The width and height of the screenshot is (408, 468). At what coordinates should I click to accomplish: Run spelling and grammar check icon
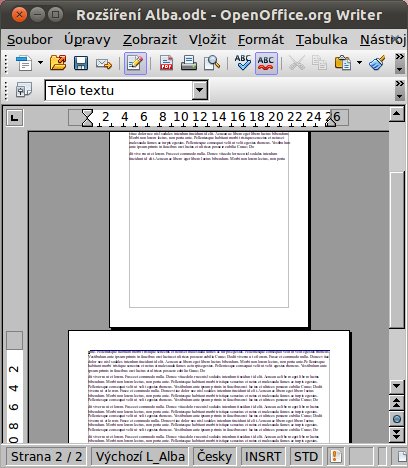pyautogui.click(x=243, y=62)
